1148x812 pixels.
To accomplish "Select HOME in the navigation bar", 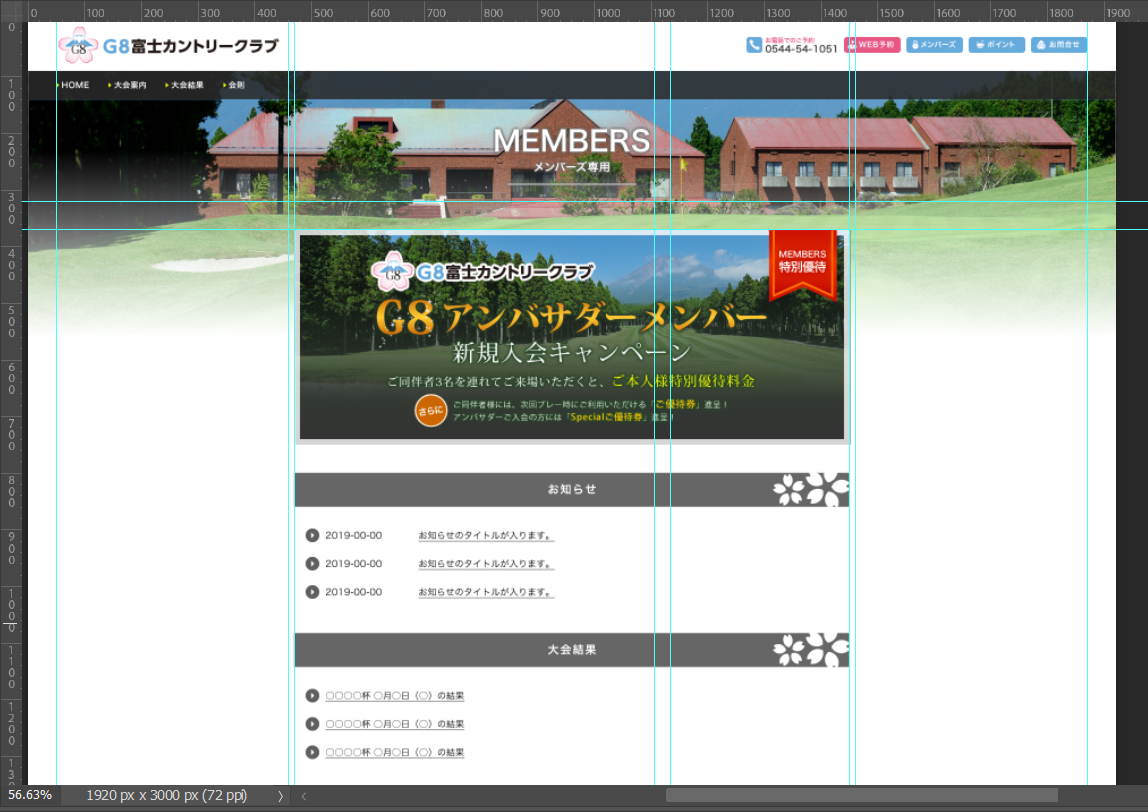I will tap(73, 85).
